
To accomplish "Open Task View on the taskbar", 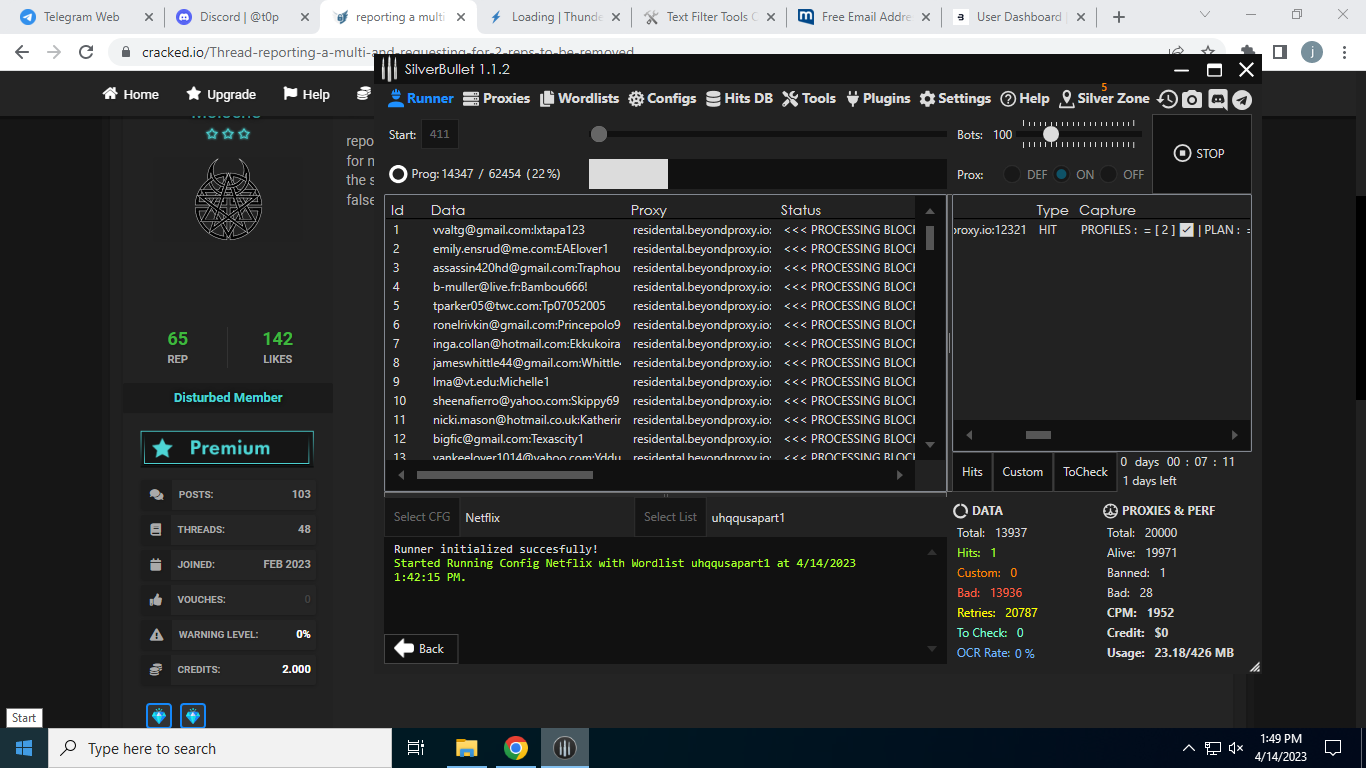I will [416, 748].
